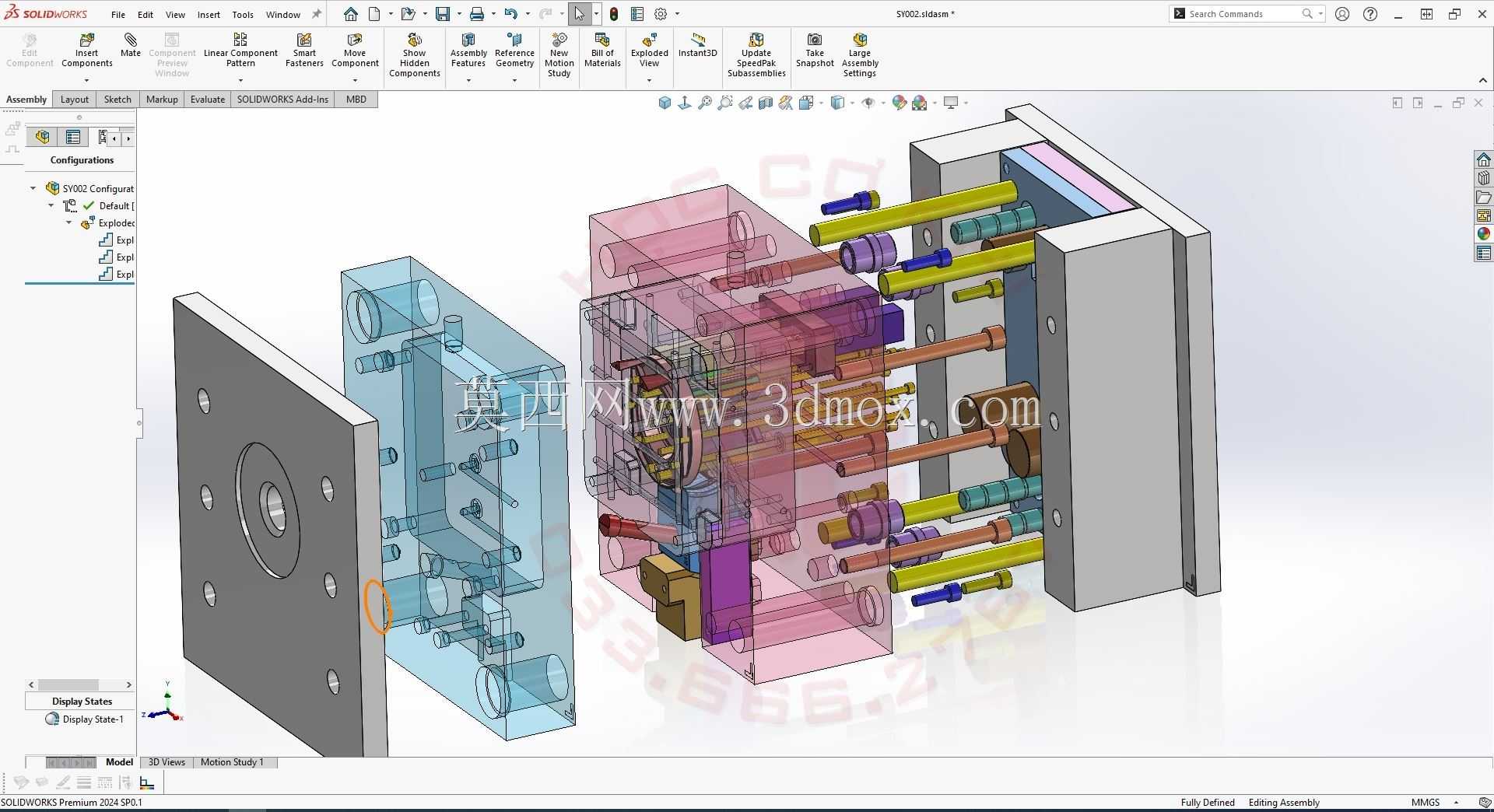Insert Bill of Materials

[602, 50]
